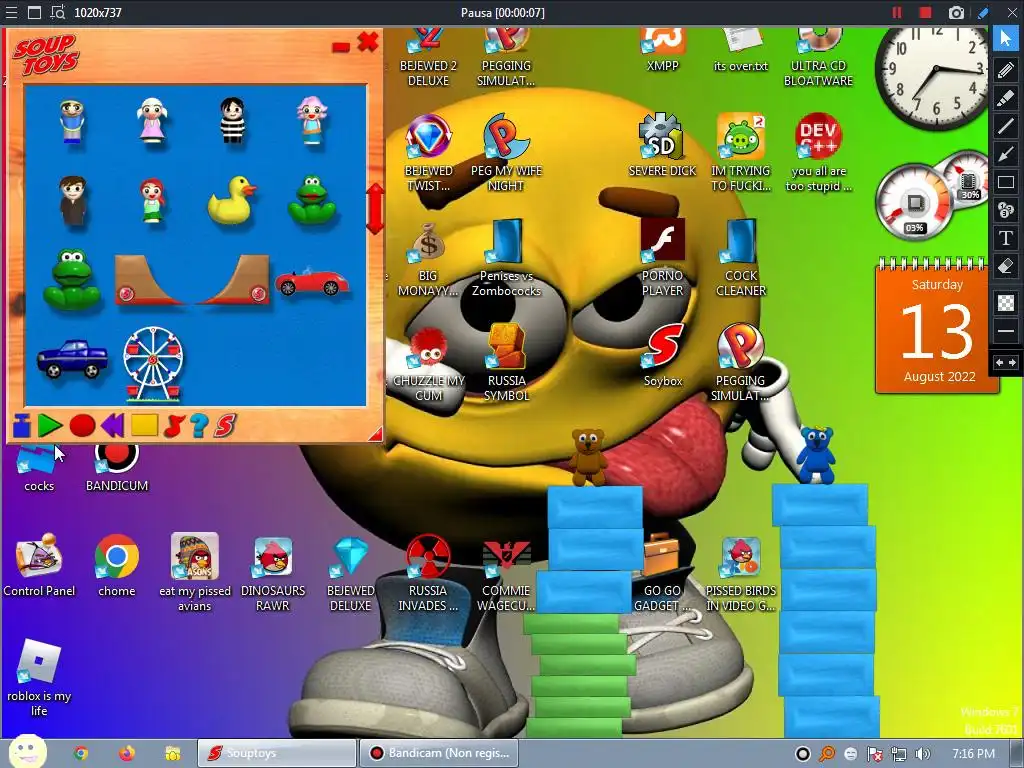Click the red pause button in recorder bar
This screenshot has height=768, width=1024.
(897, 12)
